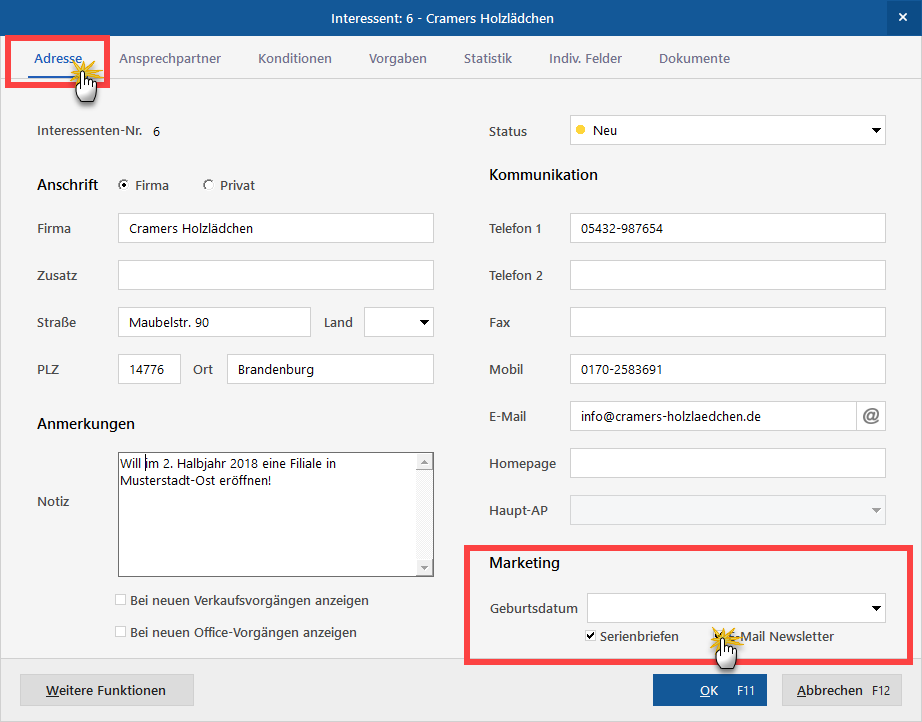The image size is (922, 722).
Task: Click the Mobil field with 0170-2583691
Action: pos(727,369)
